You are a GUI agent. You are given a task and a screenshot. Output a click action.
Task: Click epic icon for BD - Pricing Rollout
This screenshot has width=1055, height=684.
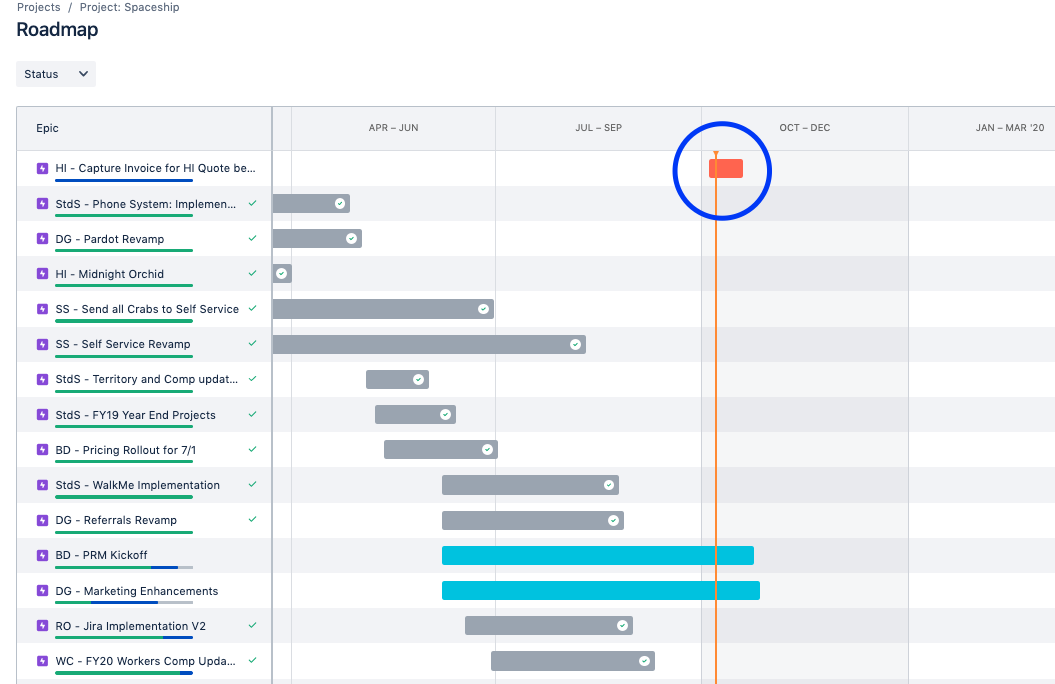pos(42,449)
